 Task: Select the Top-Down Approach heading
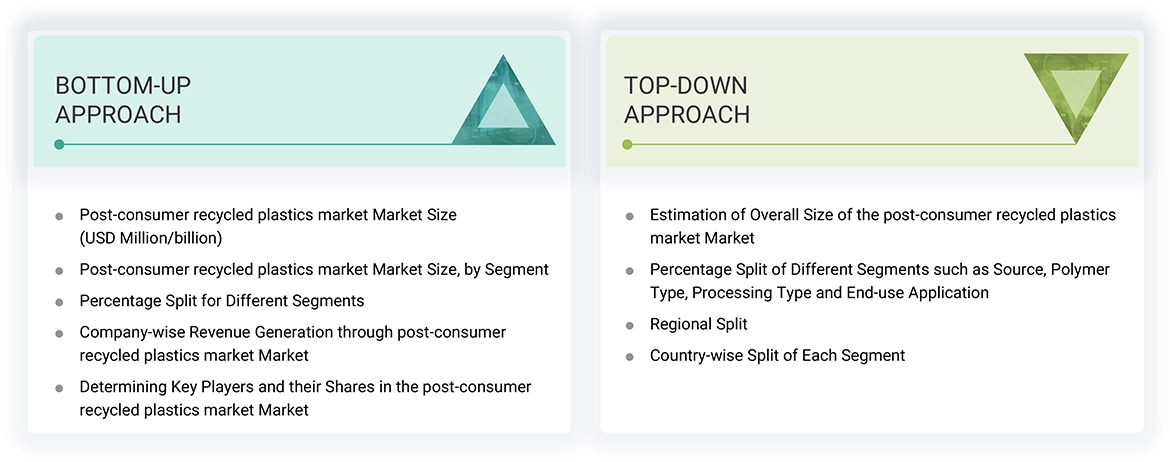686,100
